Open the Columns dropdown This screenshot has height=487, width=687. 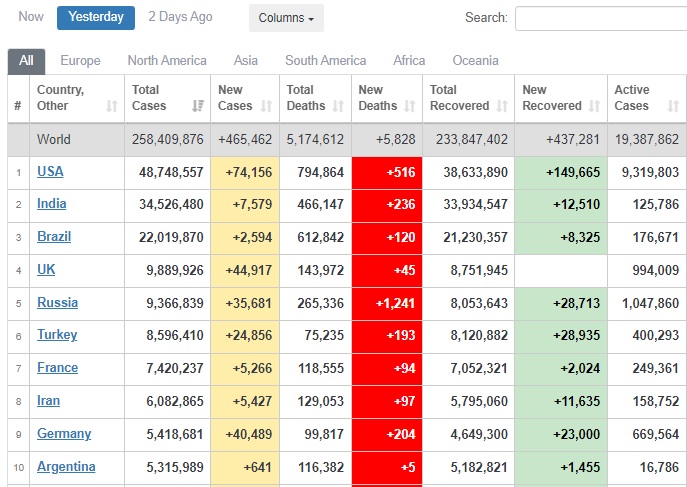286,18
